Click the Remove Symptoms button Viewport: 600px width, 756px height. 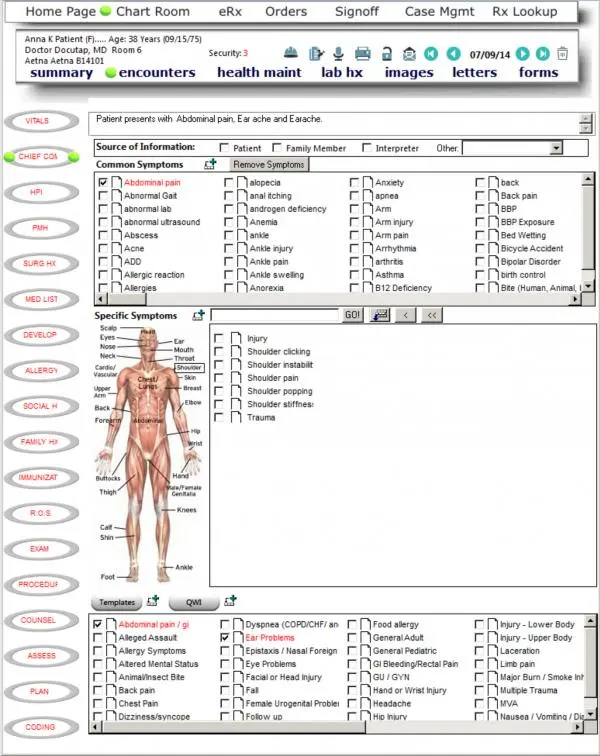[x=269, y=164]
